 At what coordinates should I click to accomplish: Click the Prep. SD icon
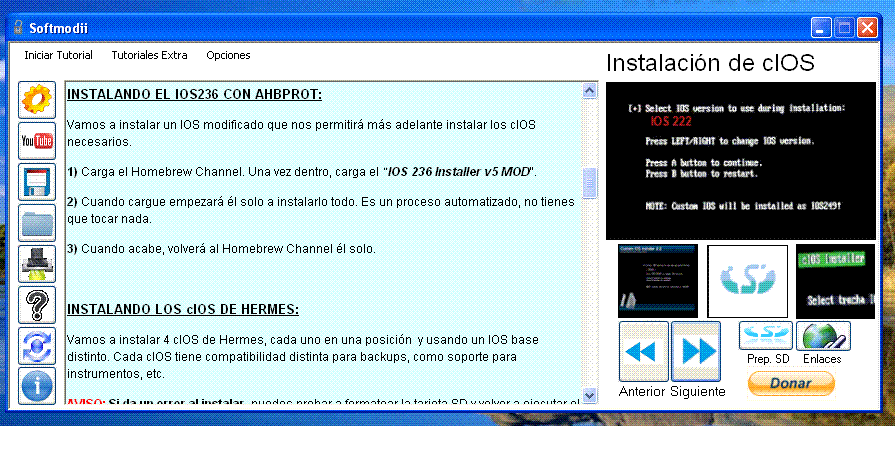click(765, 336)
